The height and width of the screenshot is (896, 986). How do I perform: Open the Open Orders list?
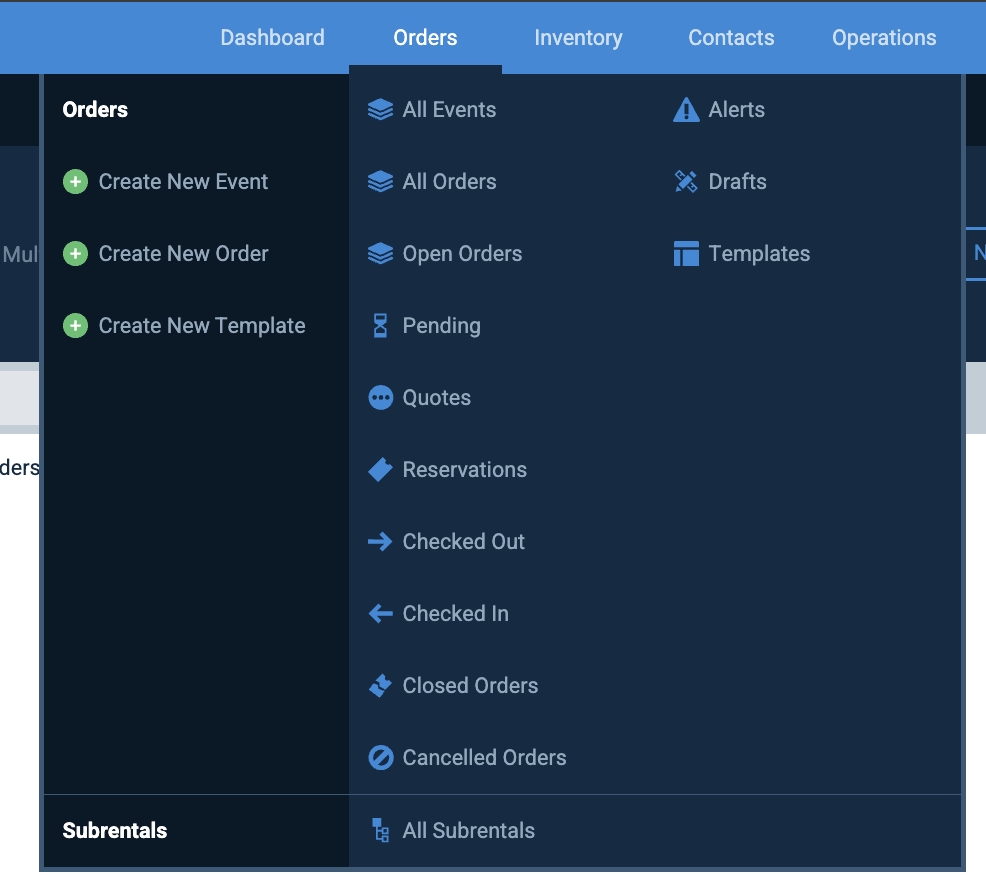point(462,254)
